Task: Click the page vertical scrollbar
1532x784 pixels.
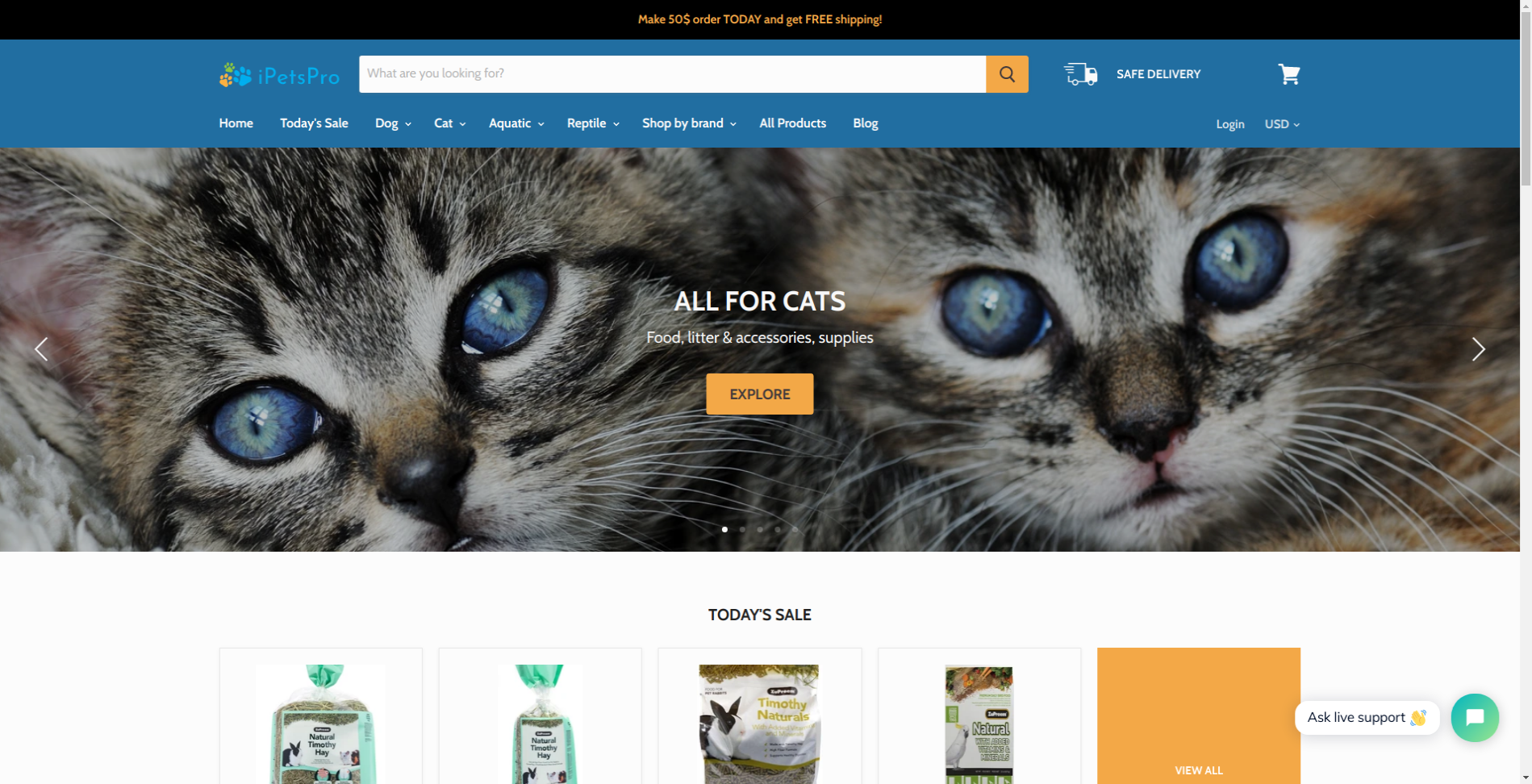Action: (1526, 392)
